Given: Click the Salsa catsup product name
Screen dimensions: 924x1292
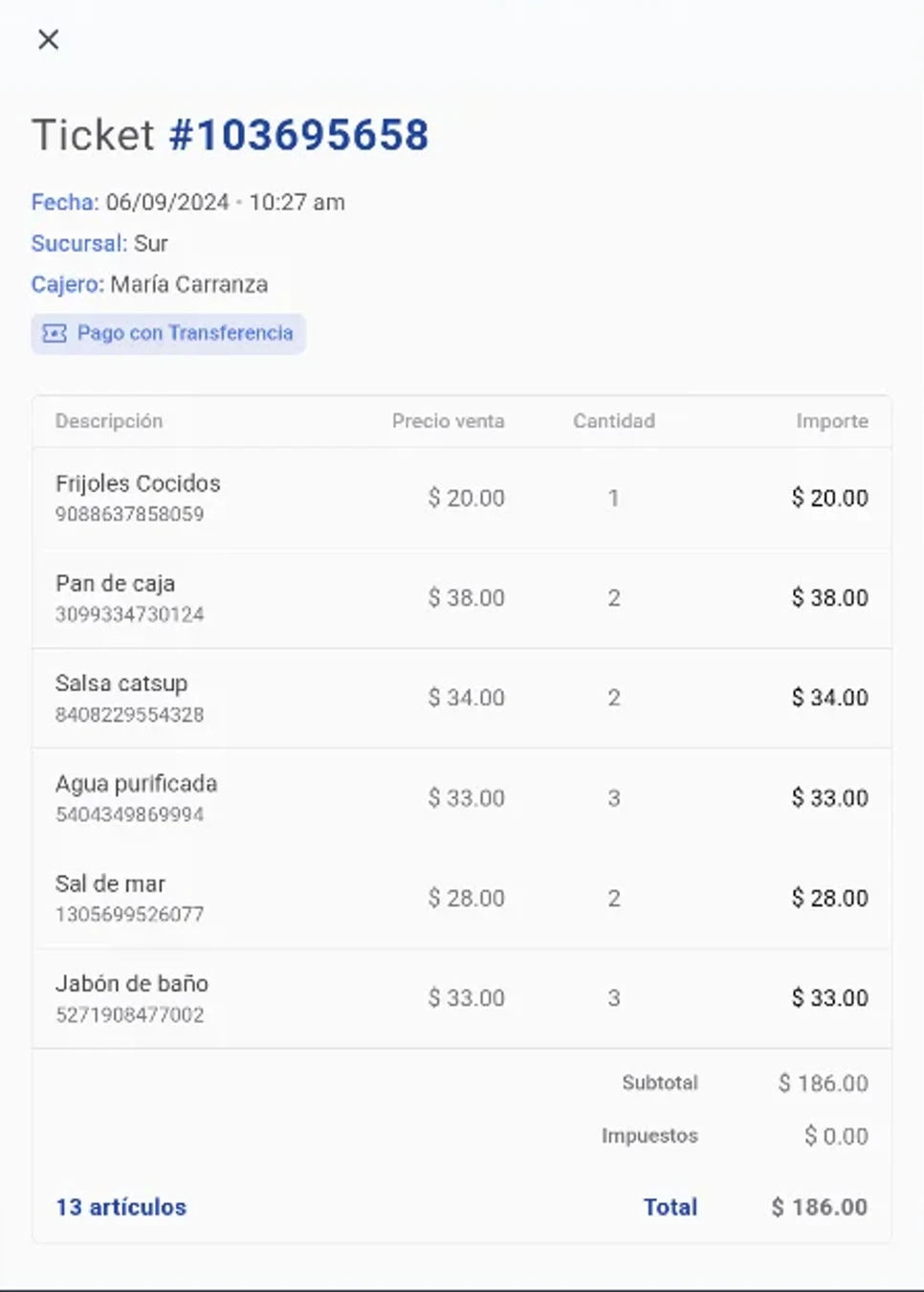Looking at the screenshot, I should tap(121, 683).
